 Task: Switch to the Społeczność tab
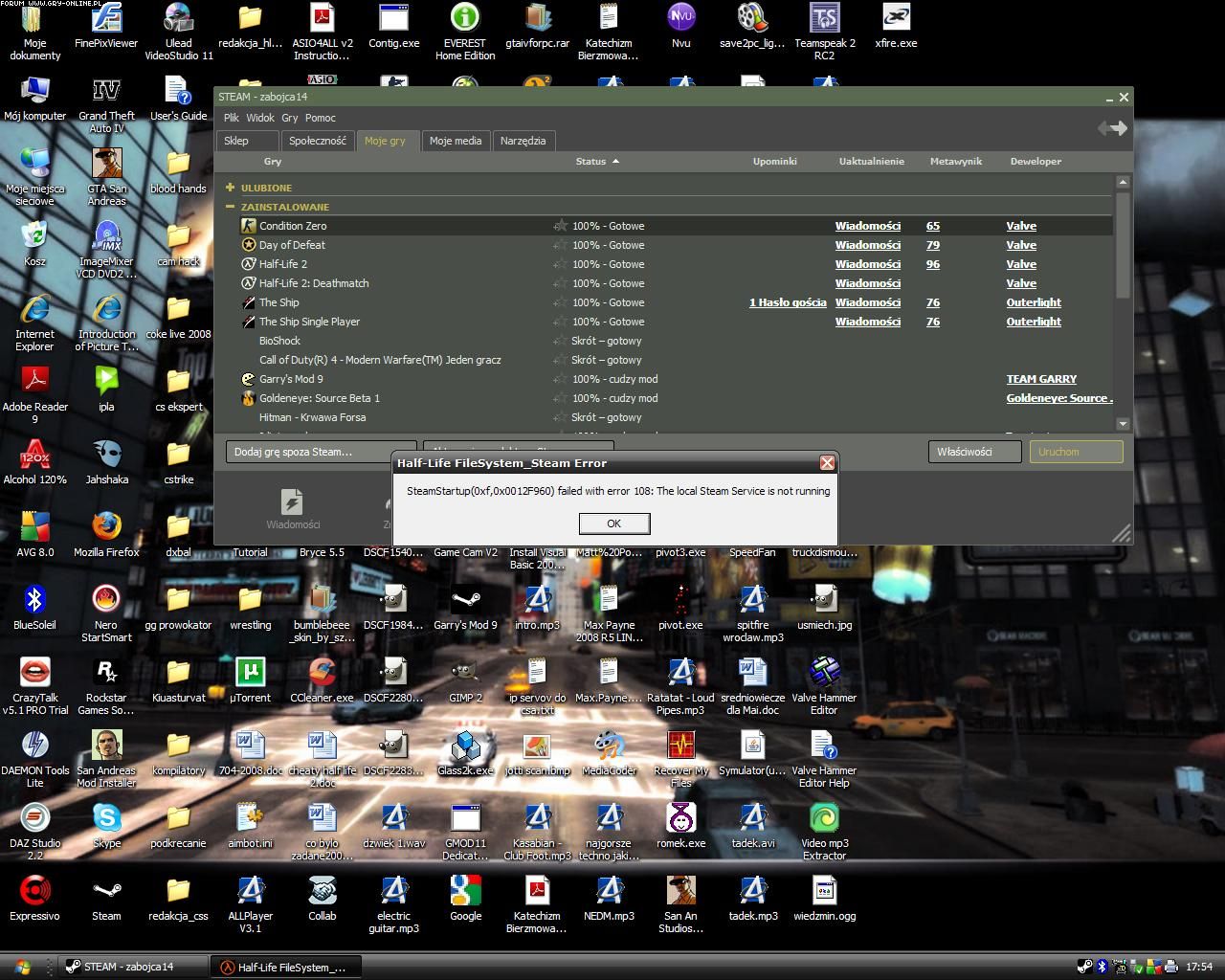pos(317,141)
